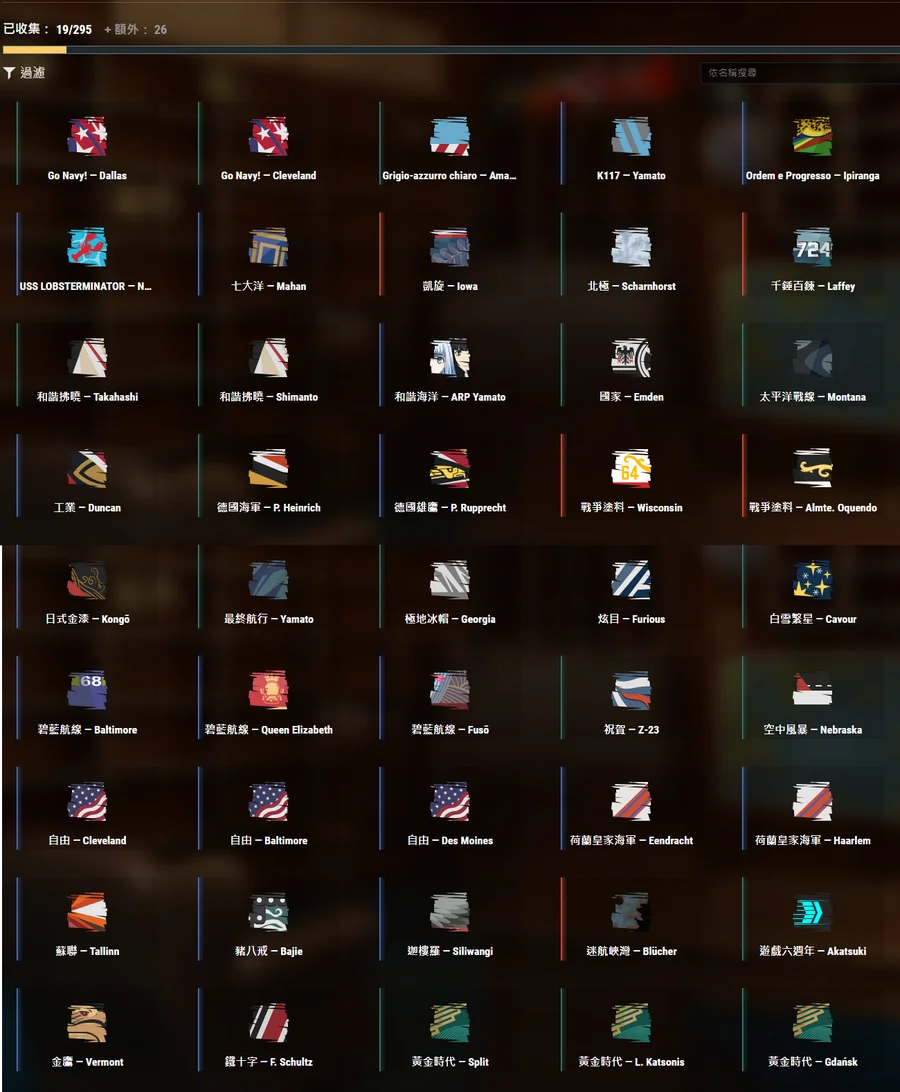Open the Ordem e Progresso Ipiranga label
The height and width of the screenshot is (1092, 900).
[812, 176]
